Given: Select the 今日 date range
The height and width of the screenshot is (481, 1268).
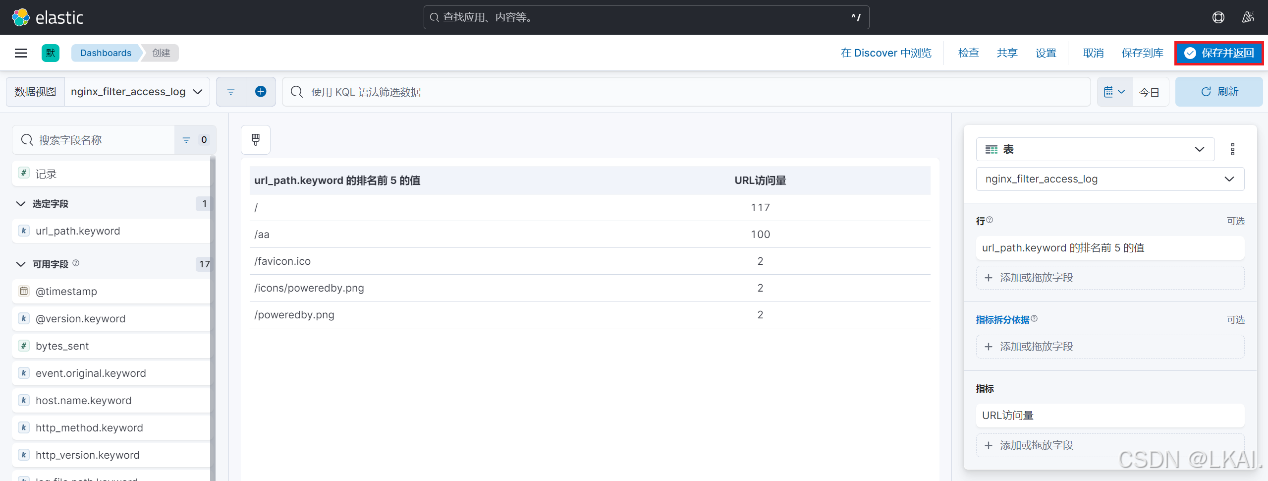Looking at the screenshot, I should point(1150,92).
